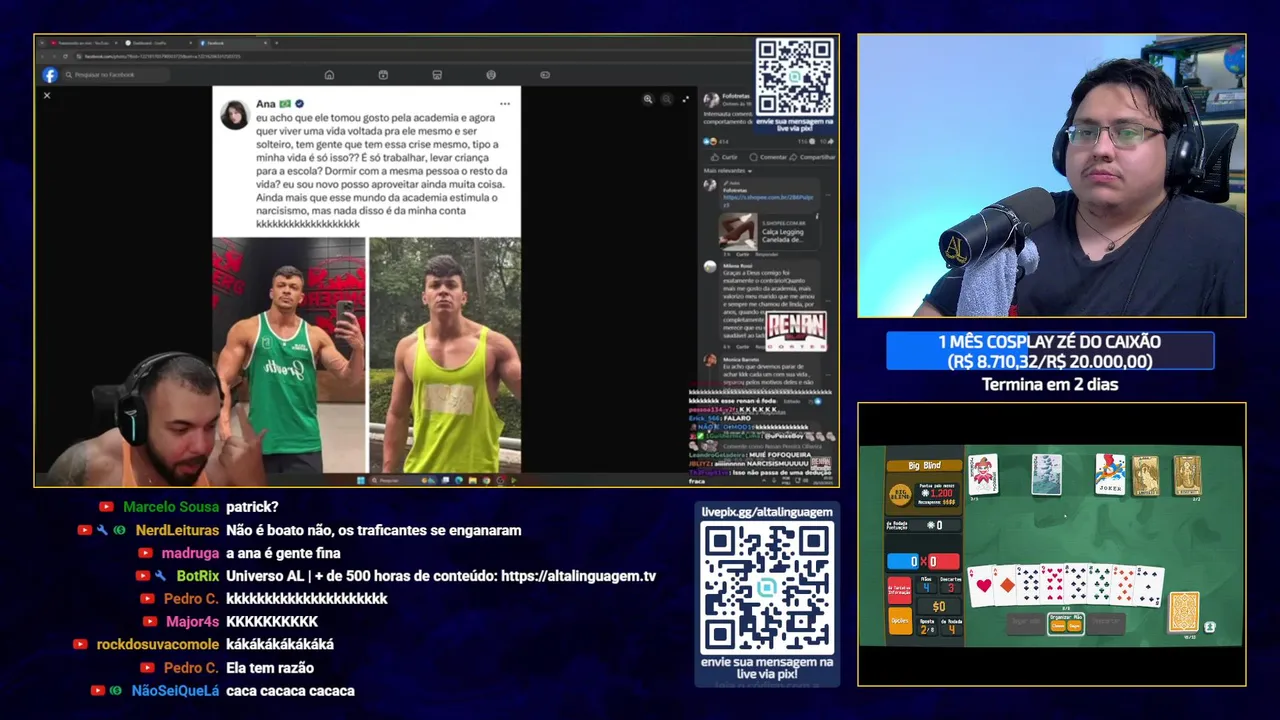Screen dimensions: 1280x720
Task: Open the Calça Legging product thumbnail
Action: point(738,231)
